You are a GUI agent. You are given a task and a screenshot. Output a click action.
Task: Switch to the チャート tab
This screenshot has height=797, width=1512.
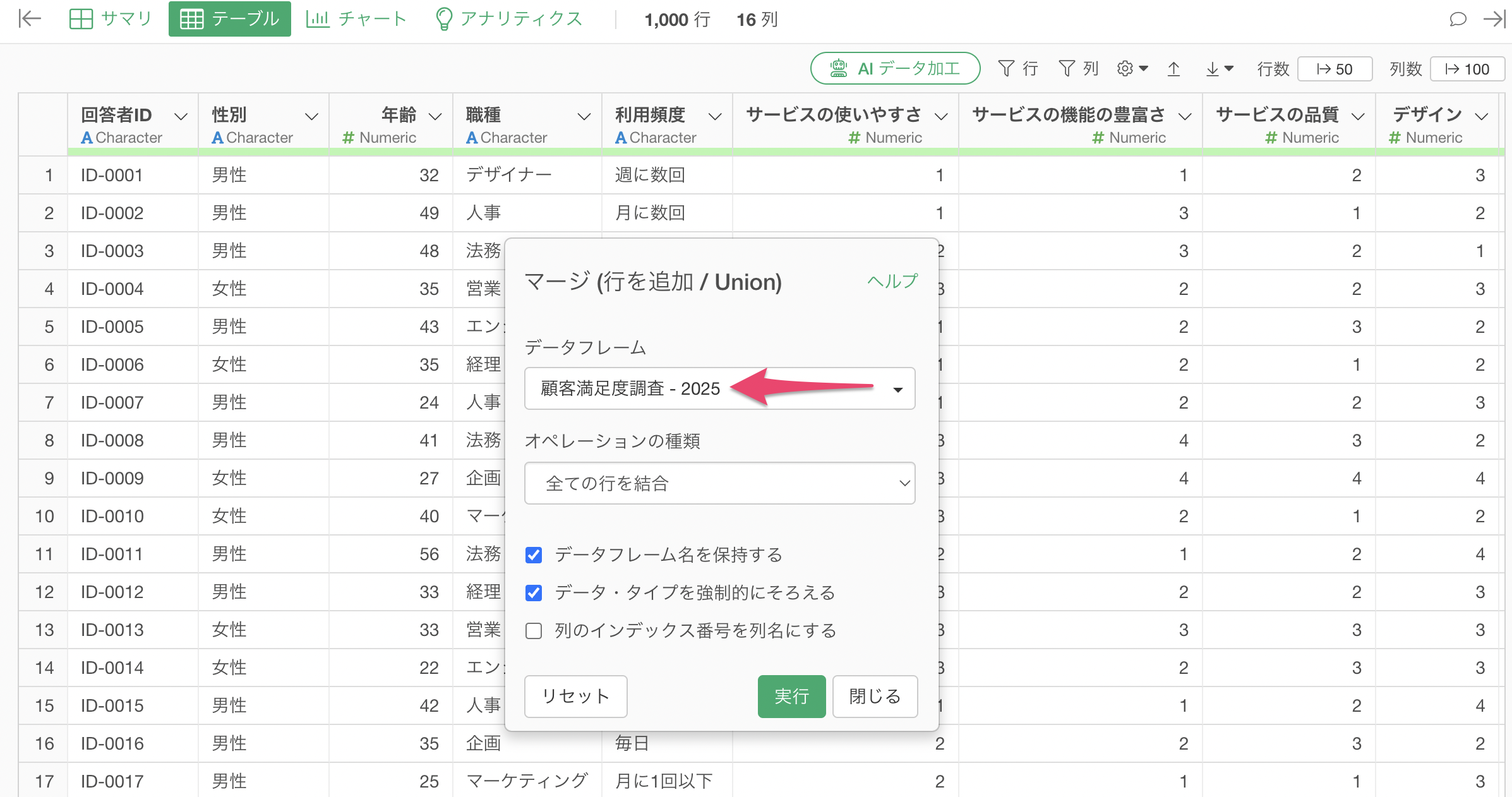click(x=356, y=19)
